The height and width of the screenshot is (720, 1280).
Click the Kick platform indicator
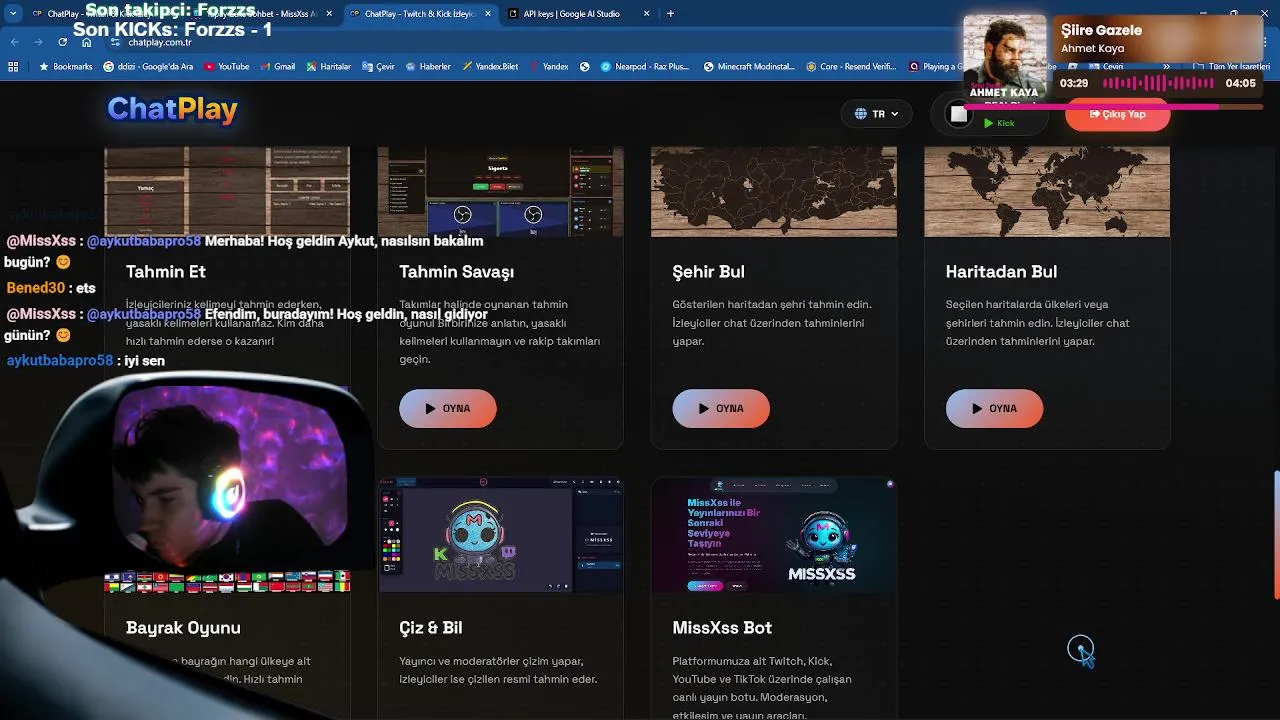998,123
